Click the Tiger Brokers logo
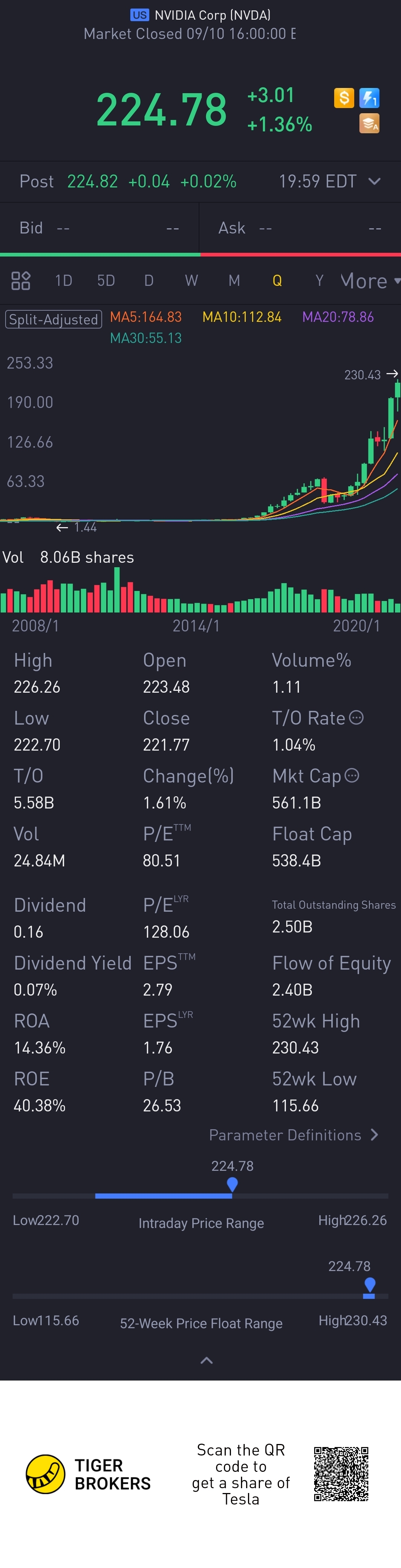Image resolution: width=401 pixels, height=1568 pixels. coord(46,1474)
